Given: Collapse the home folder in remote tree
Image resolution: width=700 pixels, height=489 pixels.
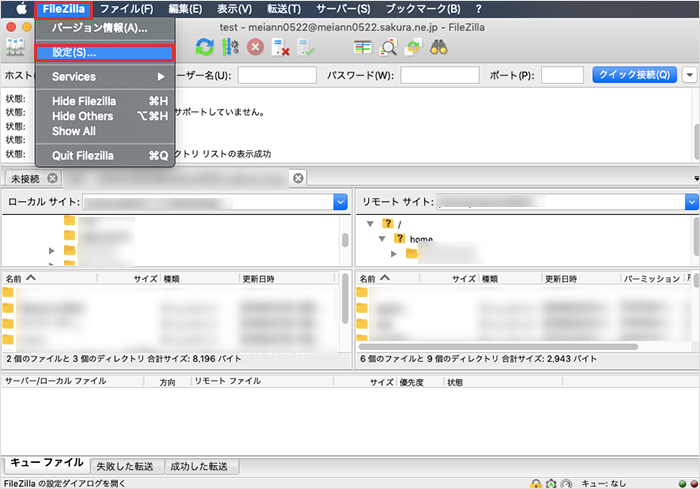Looking at the screenshot, I should pyautogui.click(x=383, y=239).
